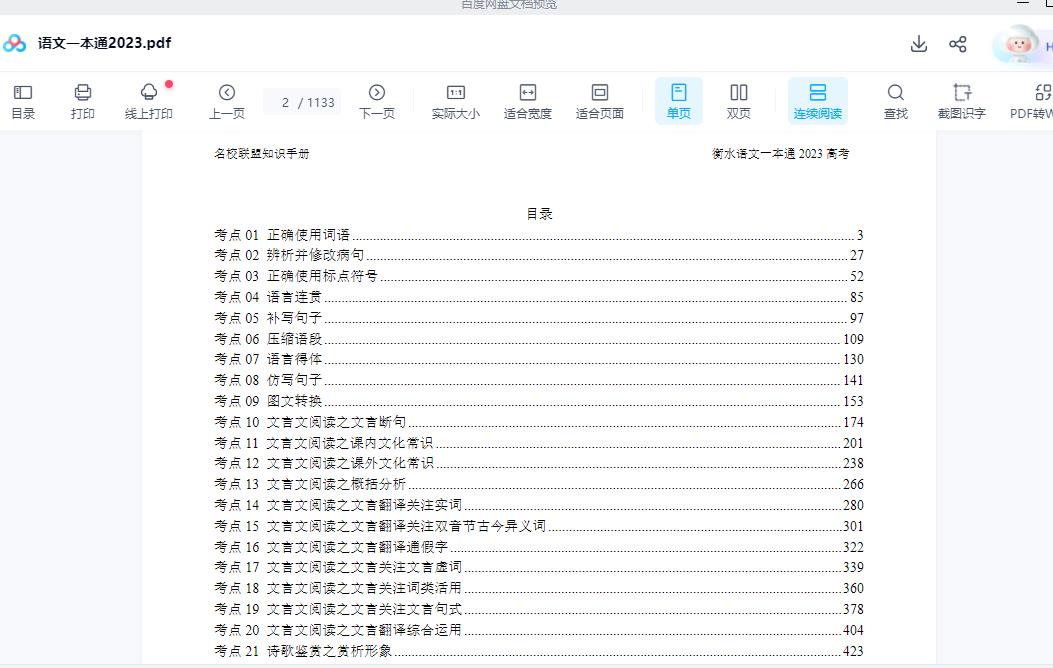The height and width of the screenshot is (668, 1053).
Task: Enable 双页 two-page view mode
Action: tap(739, 101)
